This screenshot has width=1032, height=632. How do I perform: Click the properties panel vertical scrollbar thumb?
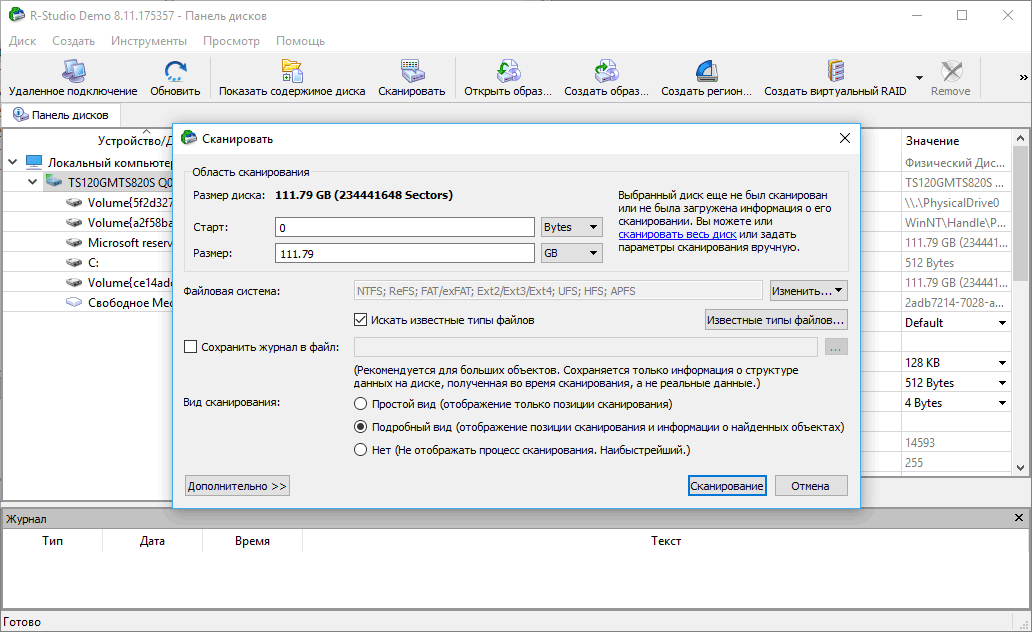pos(1020,214)
